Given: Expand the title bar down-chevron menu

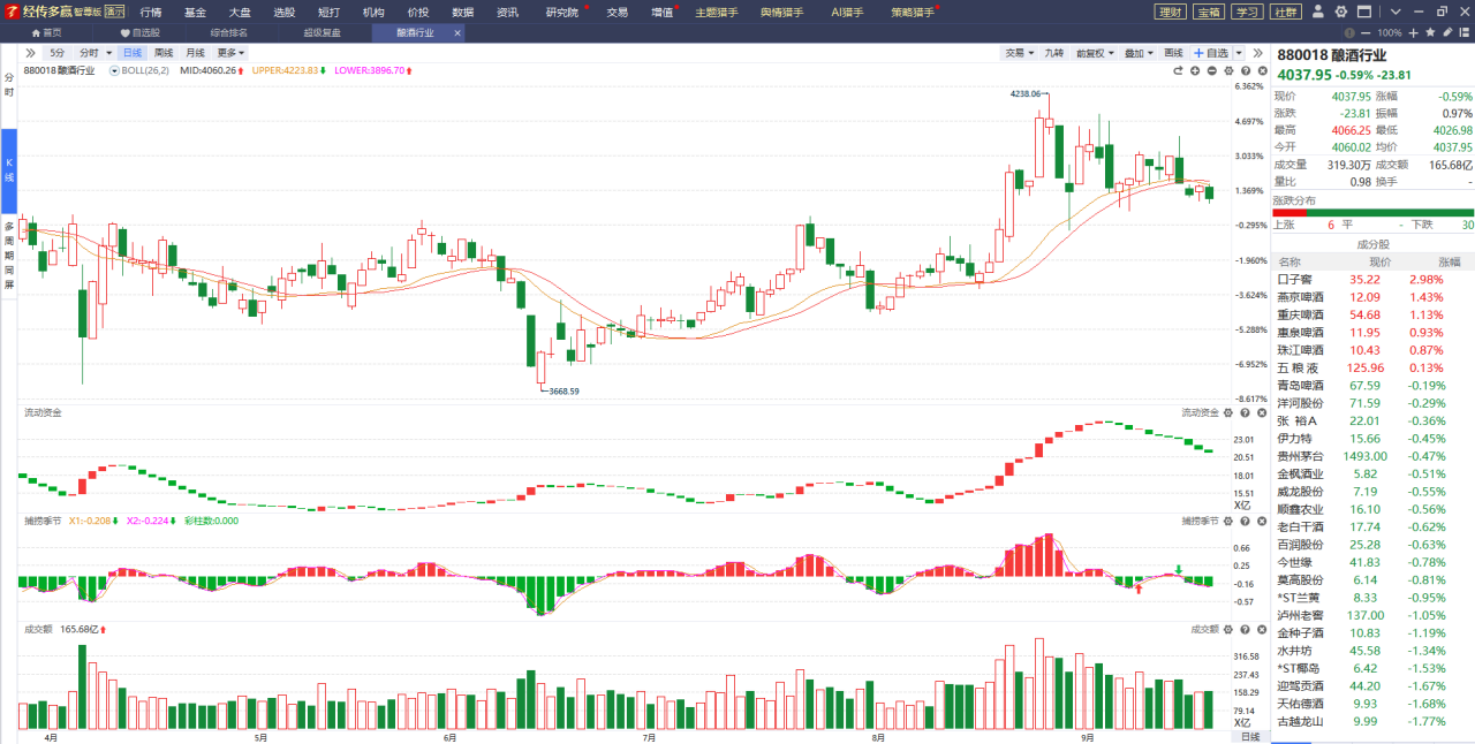Looking at the screenshot, I should 1396,12.
